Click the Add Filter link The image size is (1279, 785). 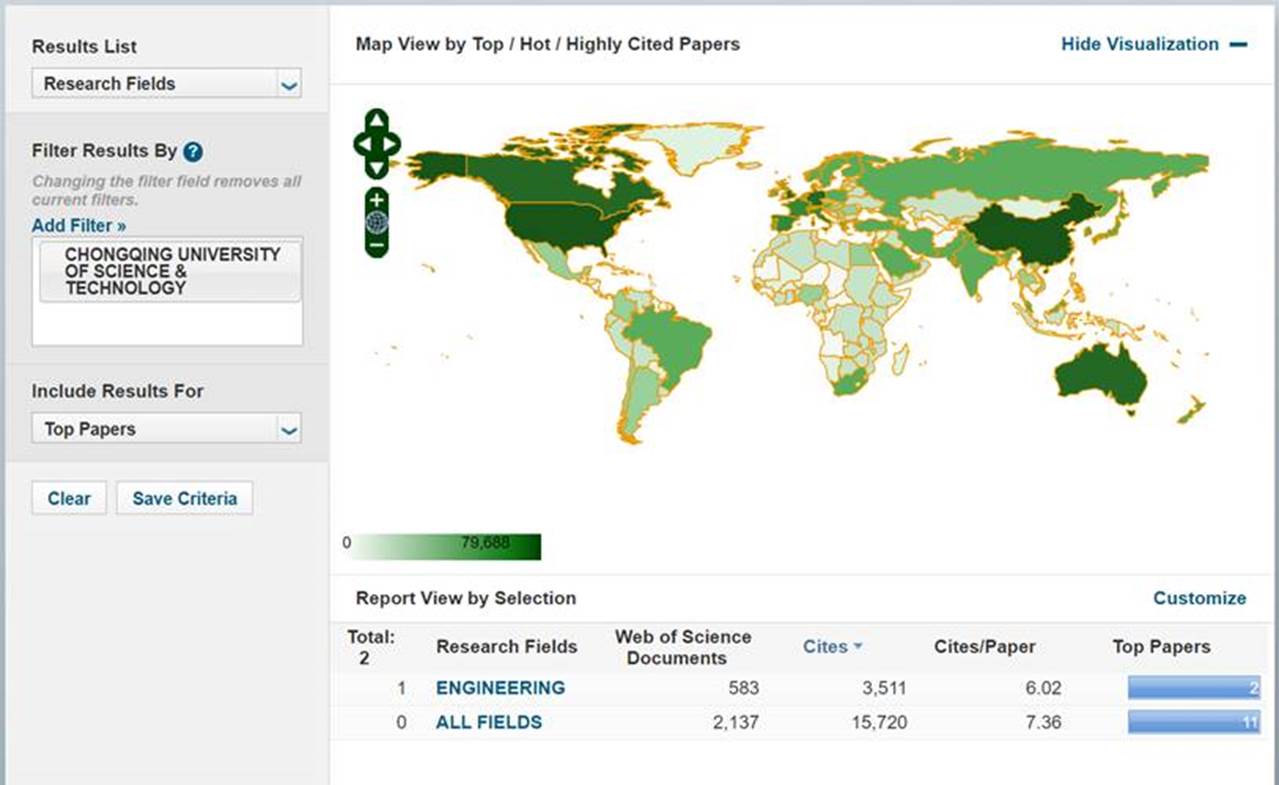pyautogui.click(x=79, y=226)
